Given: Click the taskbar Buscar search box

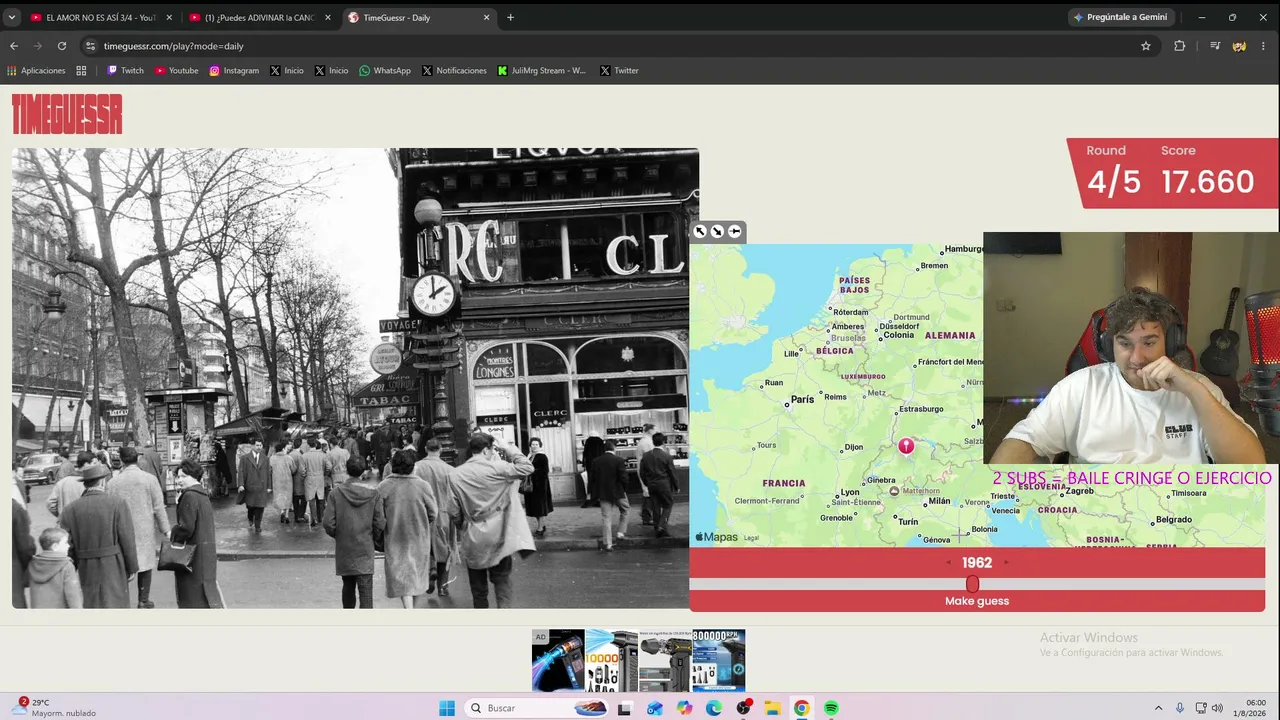Looking at the screenshot, I should click(x=539, y=708).
